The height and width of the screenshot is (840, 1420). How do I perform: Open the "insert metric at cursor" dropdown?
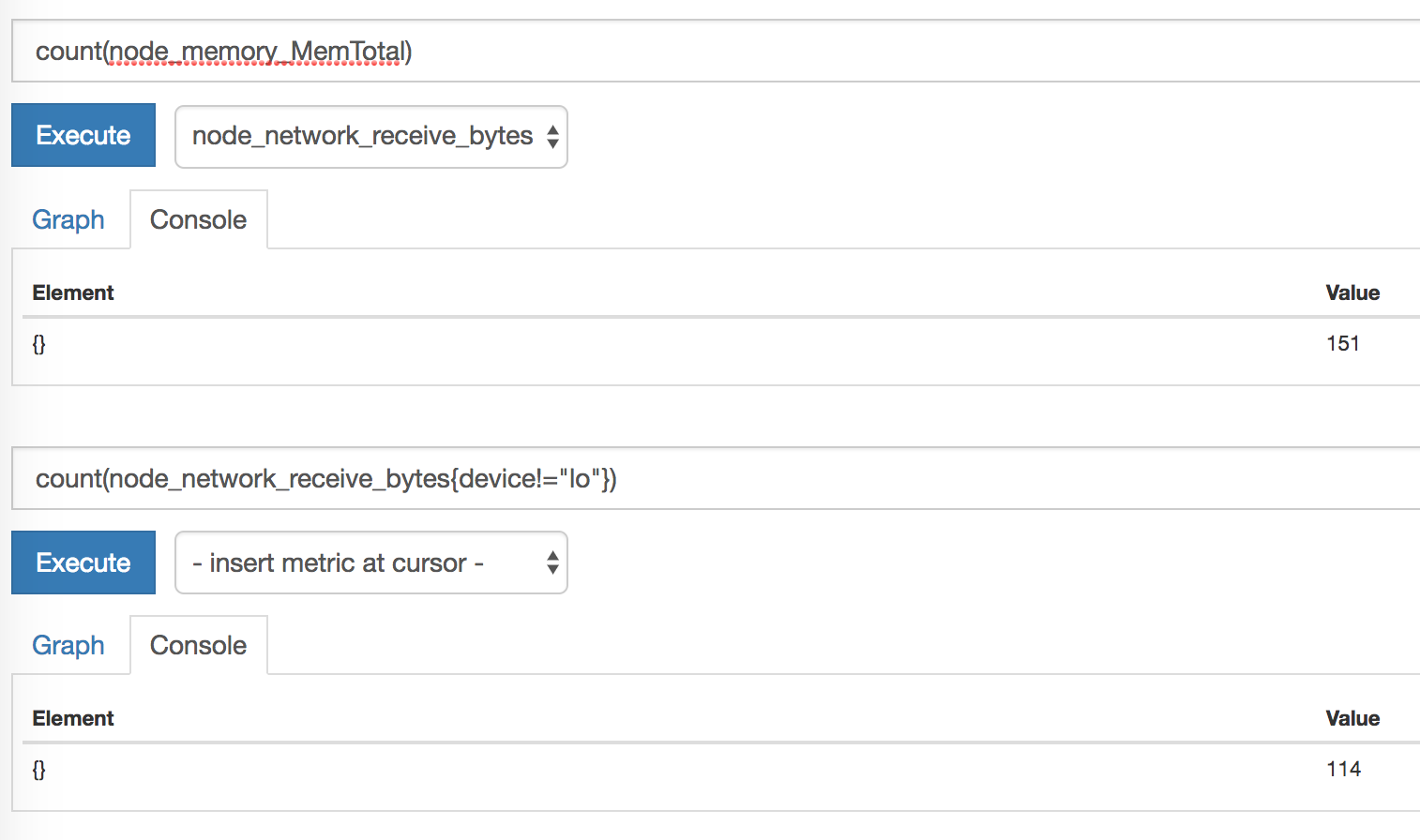pos(370,562)
